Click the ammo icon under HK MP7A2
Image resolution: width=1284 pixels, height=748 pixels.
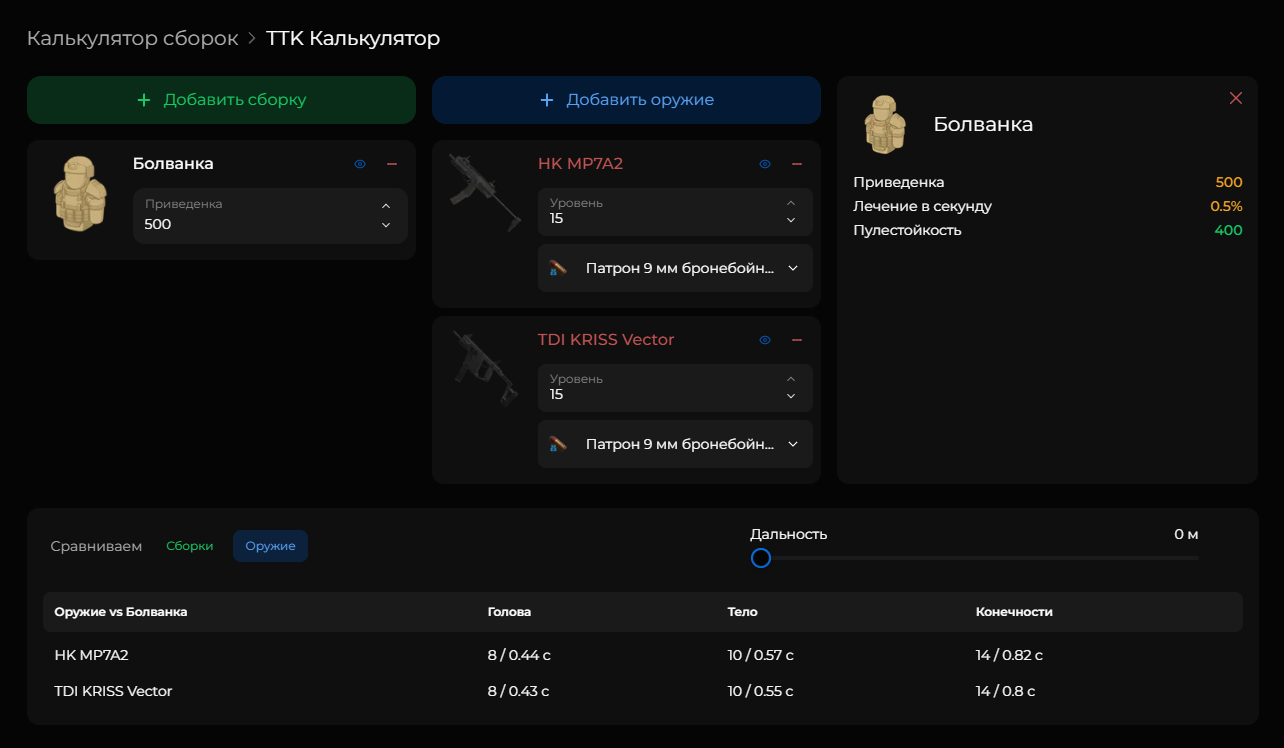click(558, 268)
